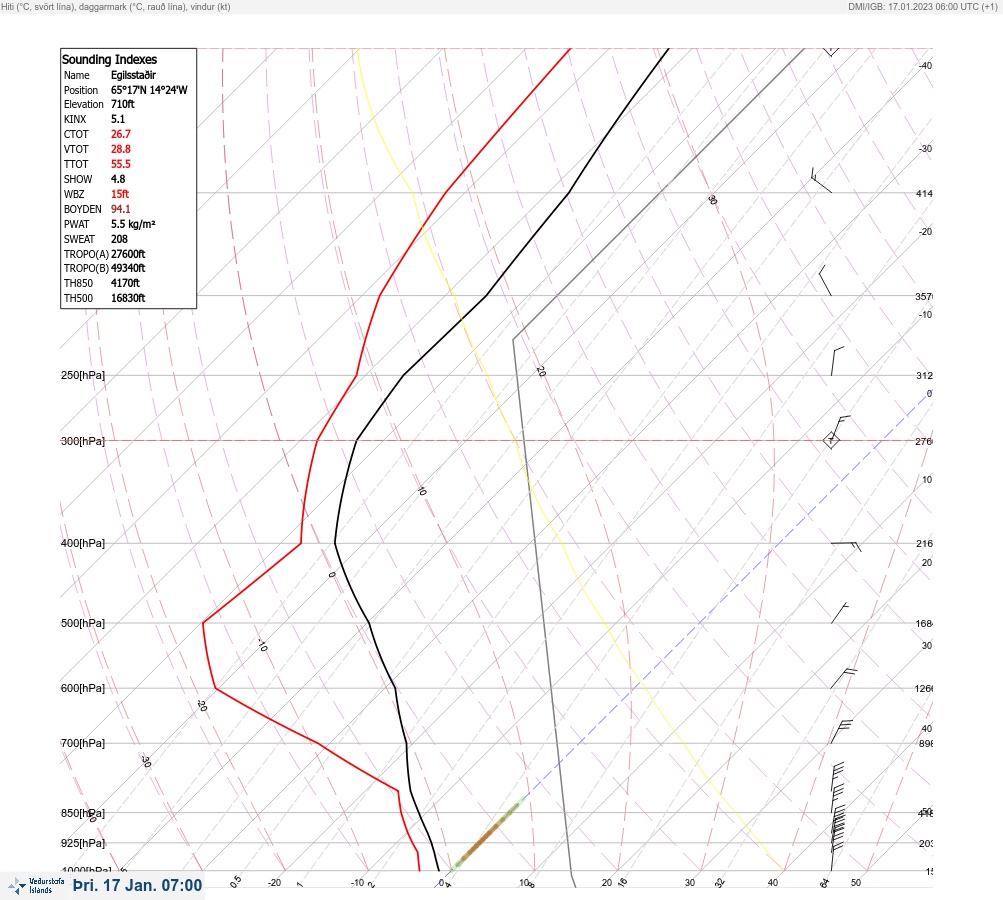The width and height of the screenshot is (1003, 900).
Task: Click the TROPO(B) value 49340ft
Action: (128, 268)
